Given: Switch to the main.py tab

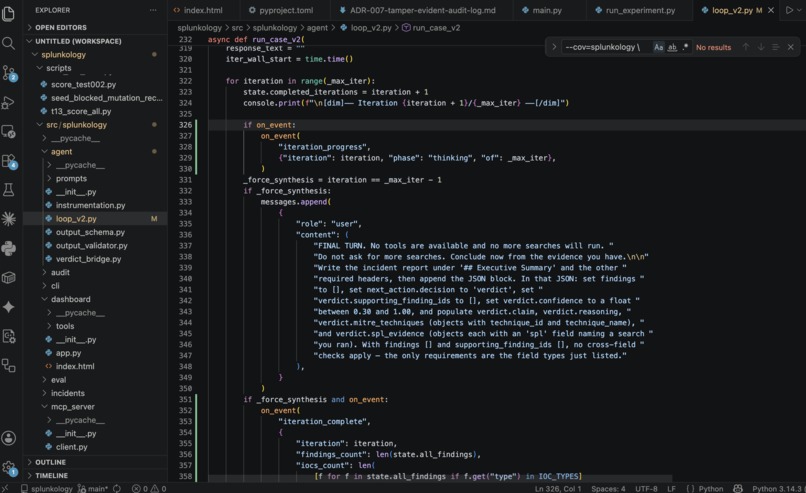Looking at the screenshot, I should coord(546,10).
